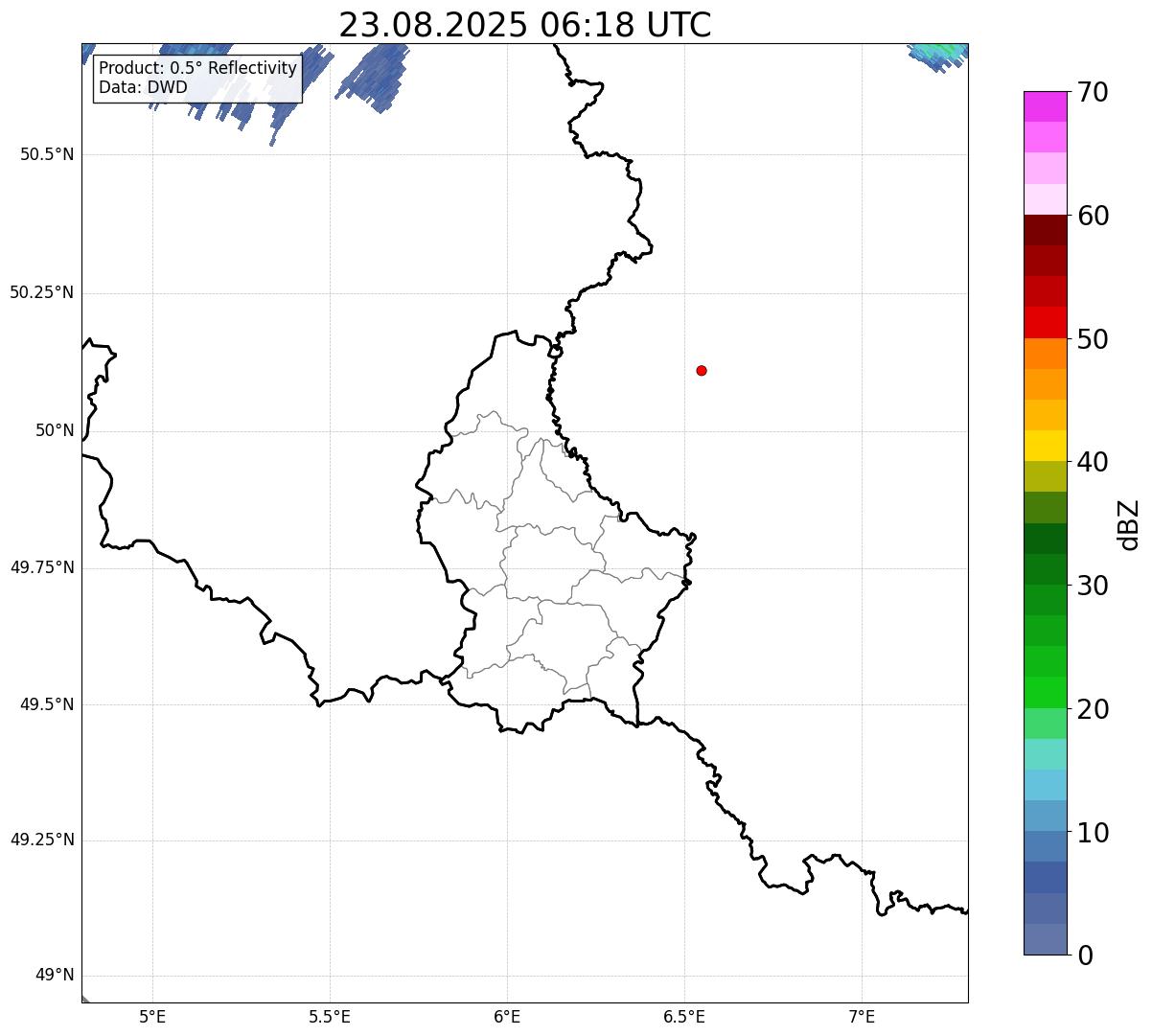Viewport: 1152px width, 1036px height.
Task: Click latitude label 49.5°N
Action: pos(47,704)
